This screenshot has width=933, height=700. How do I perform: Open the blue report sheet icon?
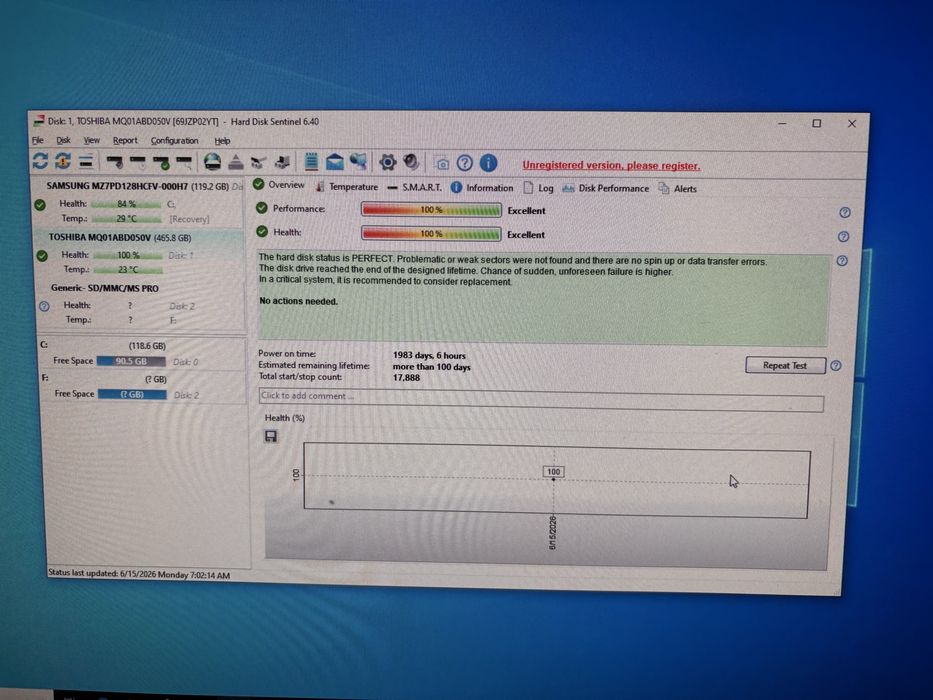click(311, 162)
